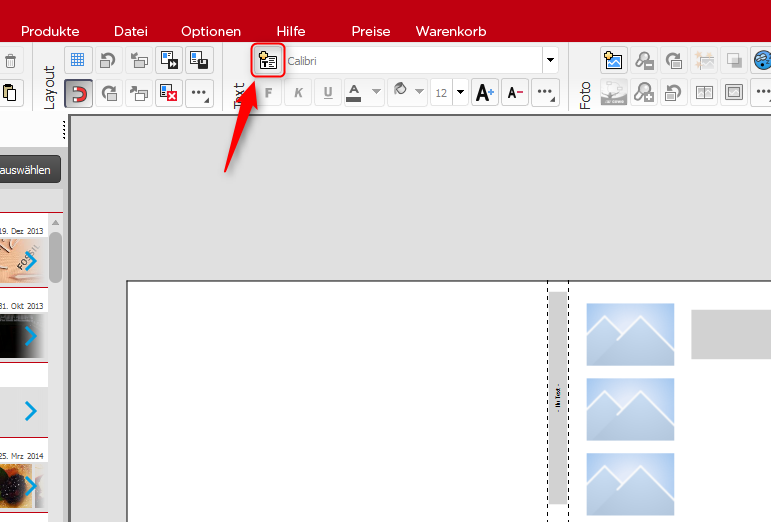The height and width of the screenshot is (522, 771).
Task: Open the Optionen menu
Action: pos(211,31)
